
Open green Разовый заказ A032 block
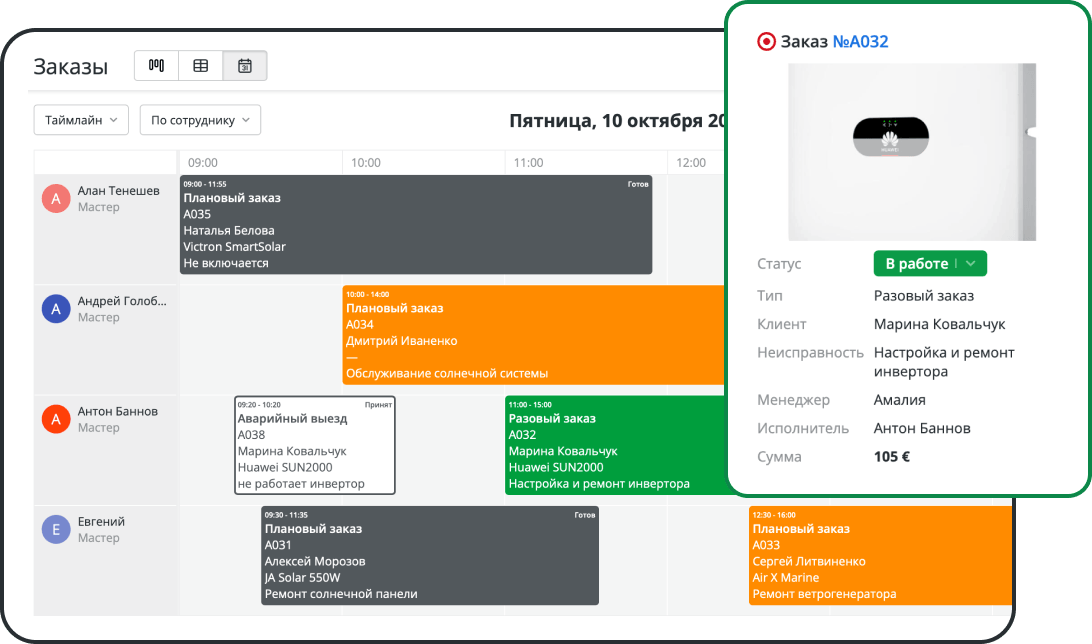pos(616,445)
